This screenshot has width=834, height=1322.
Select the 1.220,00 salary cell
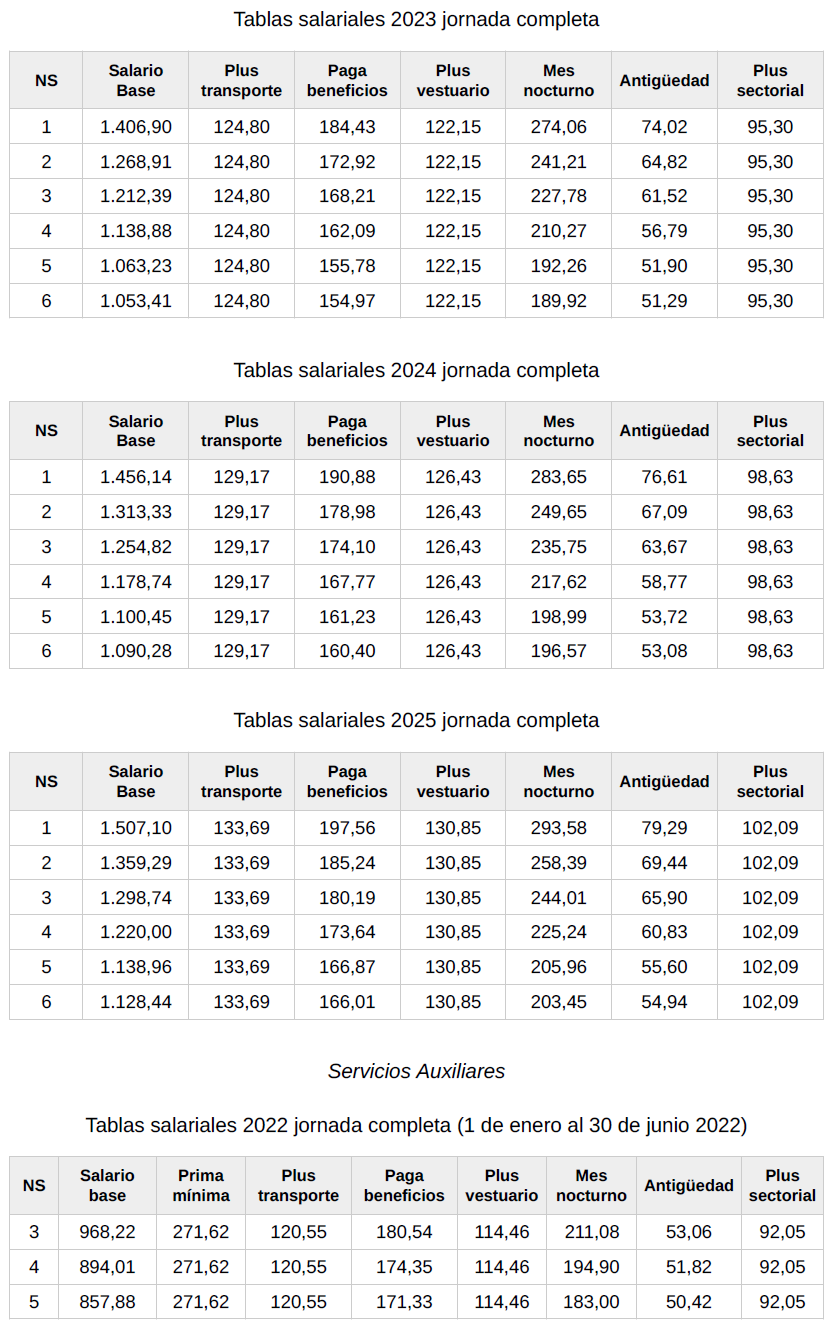[136, 932]
